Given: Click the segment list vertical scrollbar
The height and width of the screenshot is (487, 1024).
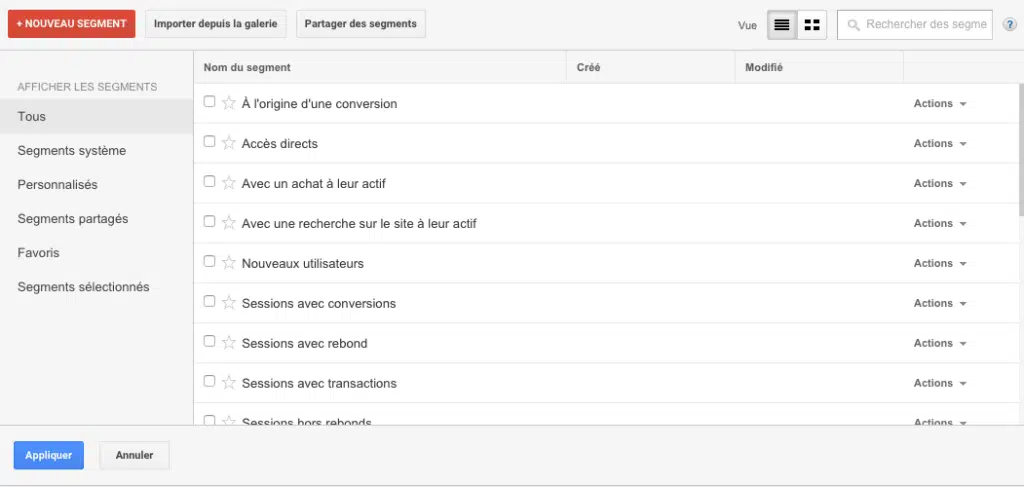Looking at the screenshot, I should (1020, 150).
